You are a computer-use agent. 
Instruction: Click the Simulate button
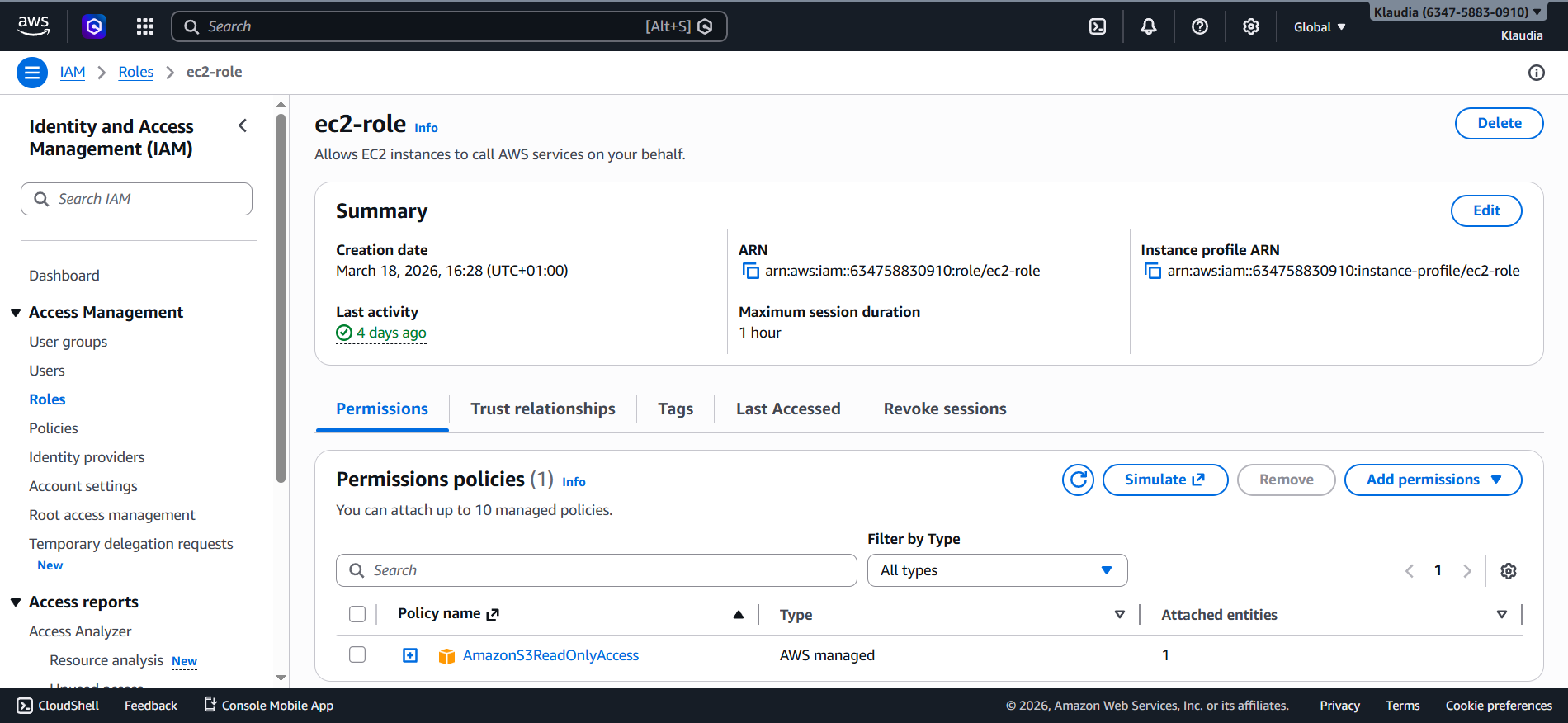point(1164,480)
